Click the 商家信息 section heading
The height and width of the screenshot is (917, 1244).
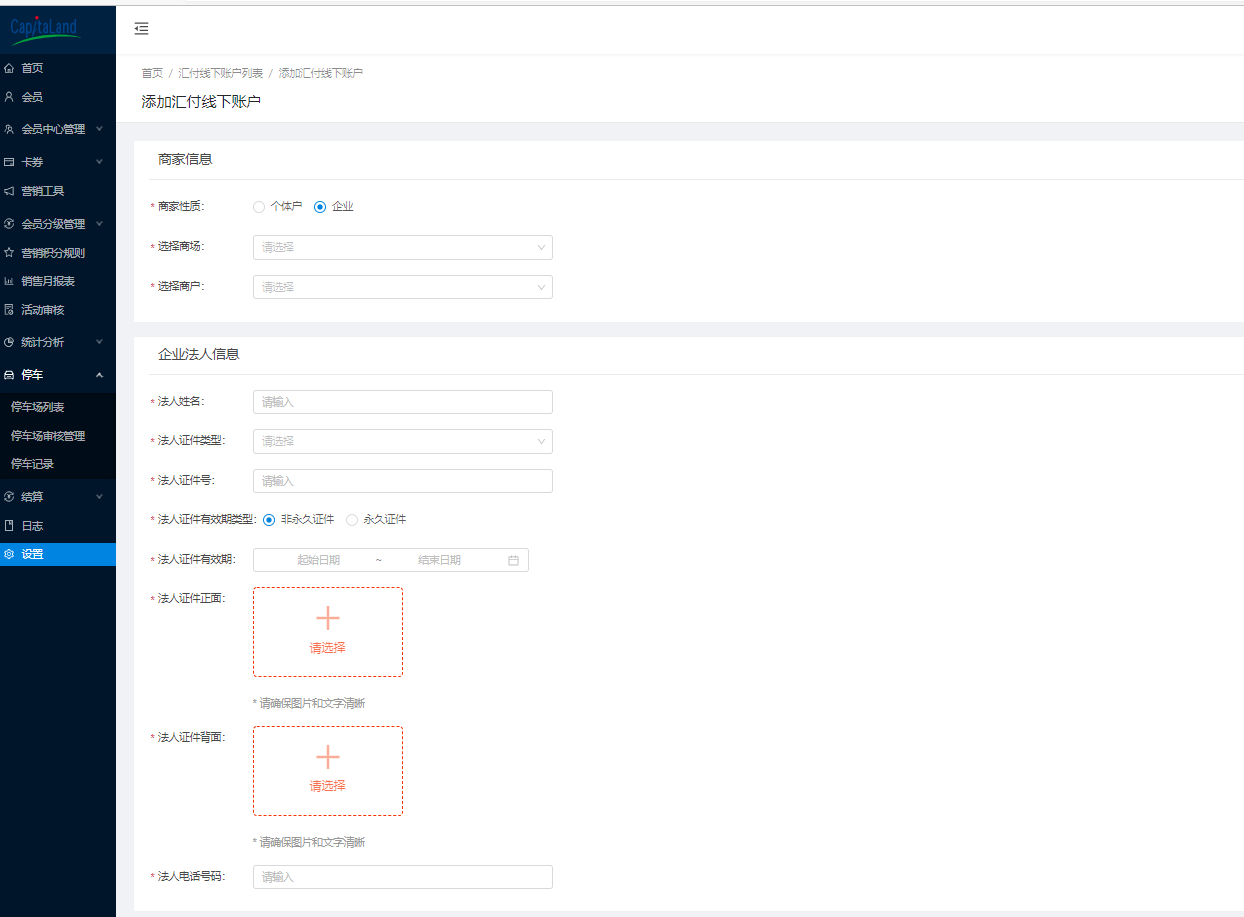tap(185, 159)
